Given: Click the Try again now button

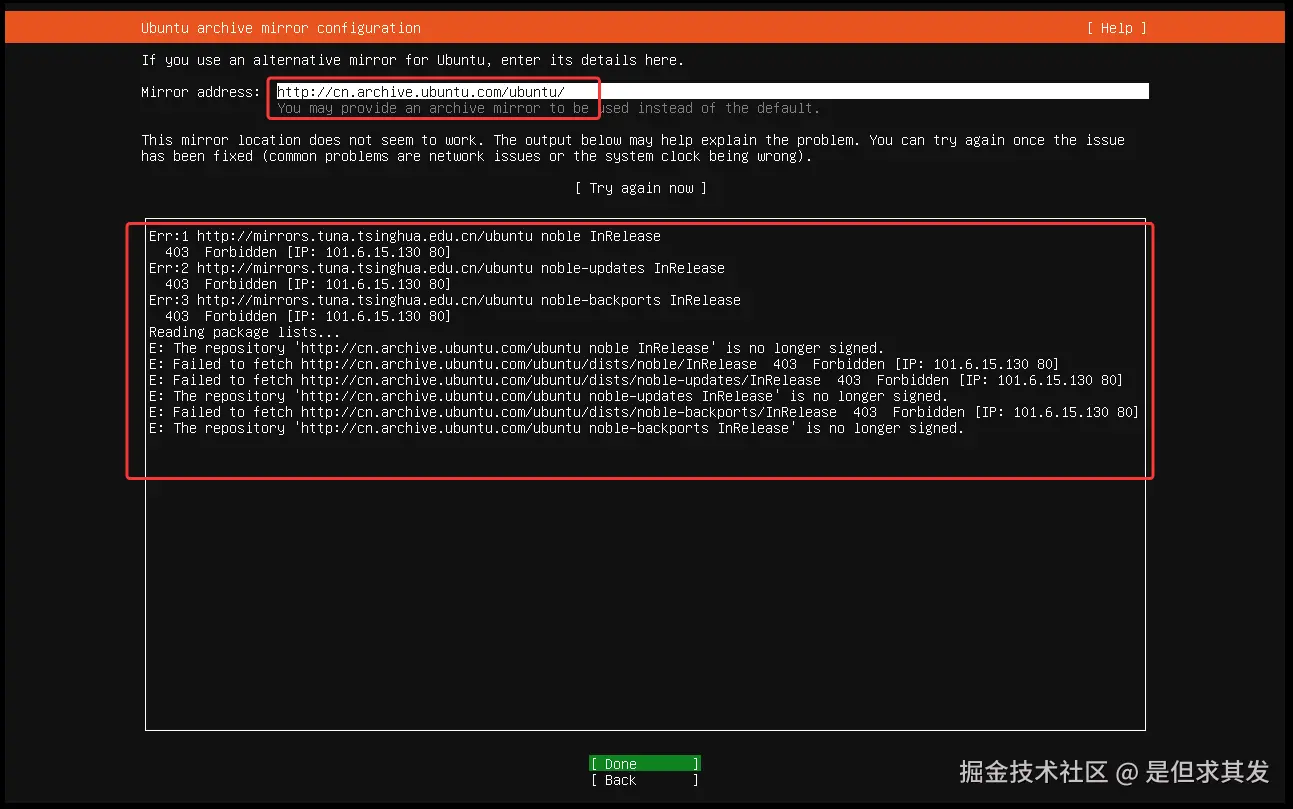Looking at the screenshot, I should (x=640, y=187).
